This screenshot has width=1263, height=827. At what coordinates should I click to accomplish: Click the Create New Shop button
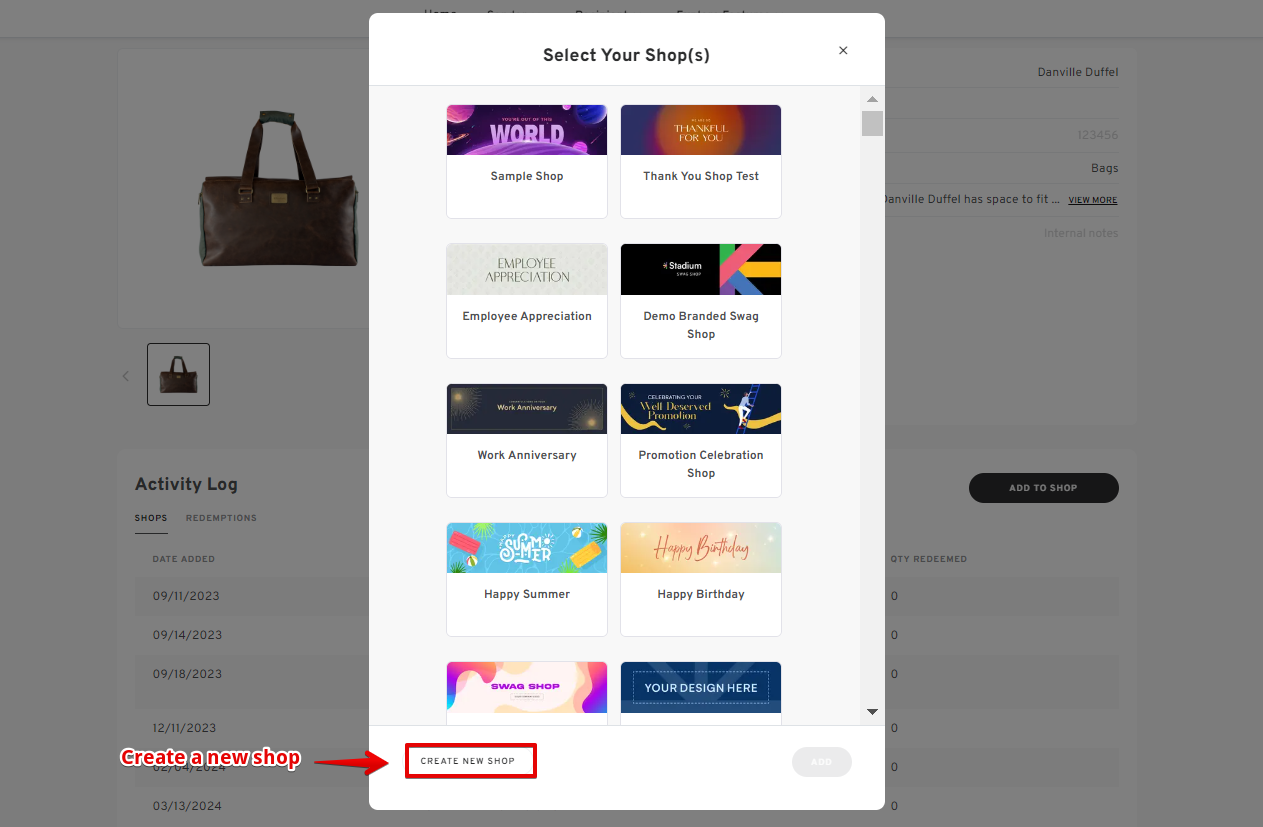(468, 761)
